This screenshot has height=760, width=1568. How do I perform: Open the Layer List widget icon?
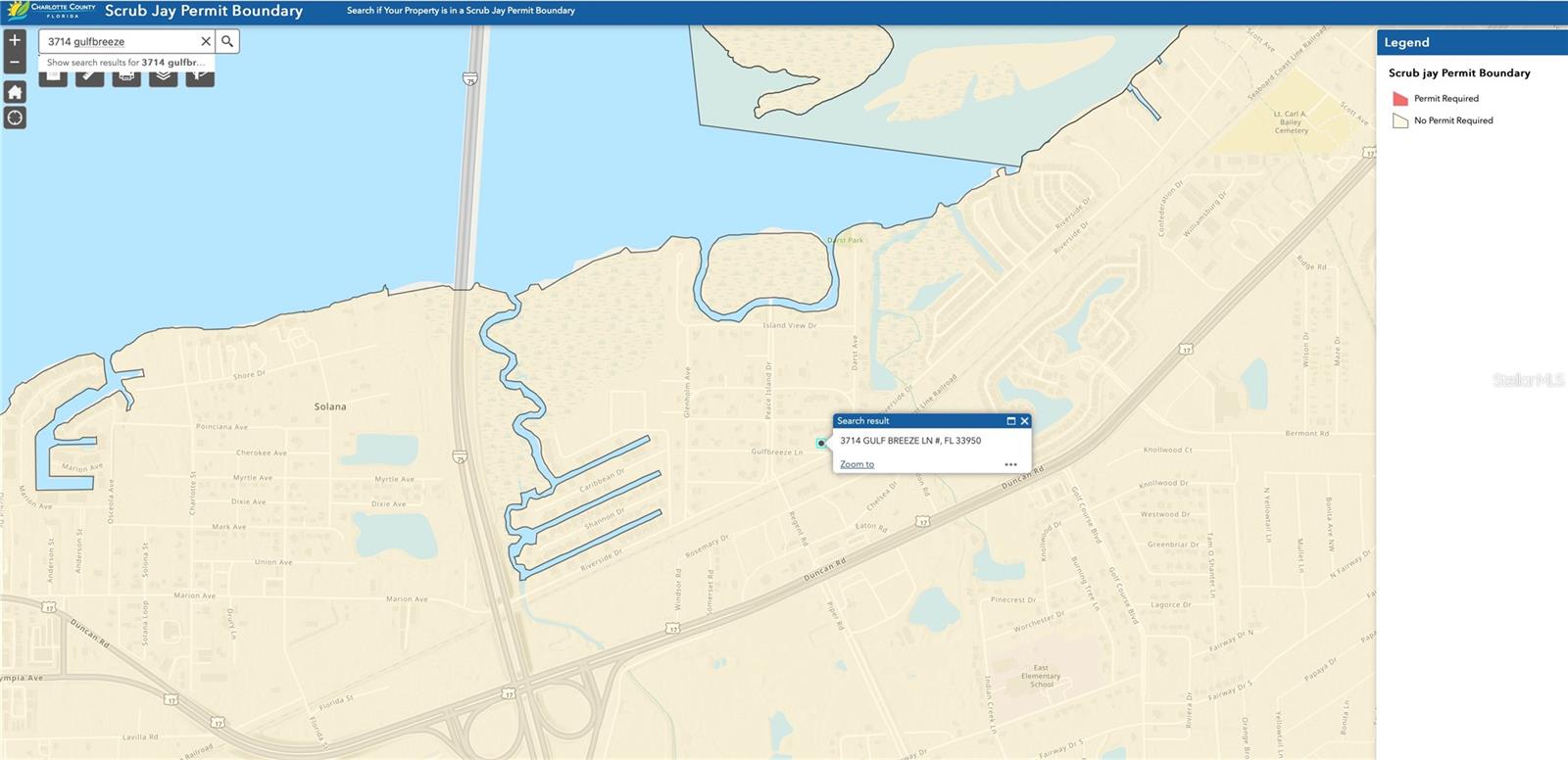163,77
